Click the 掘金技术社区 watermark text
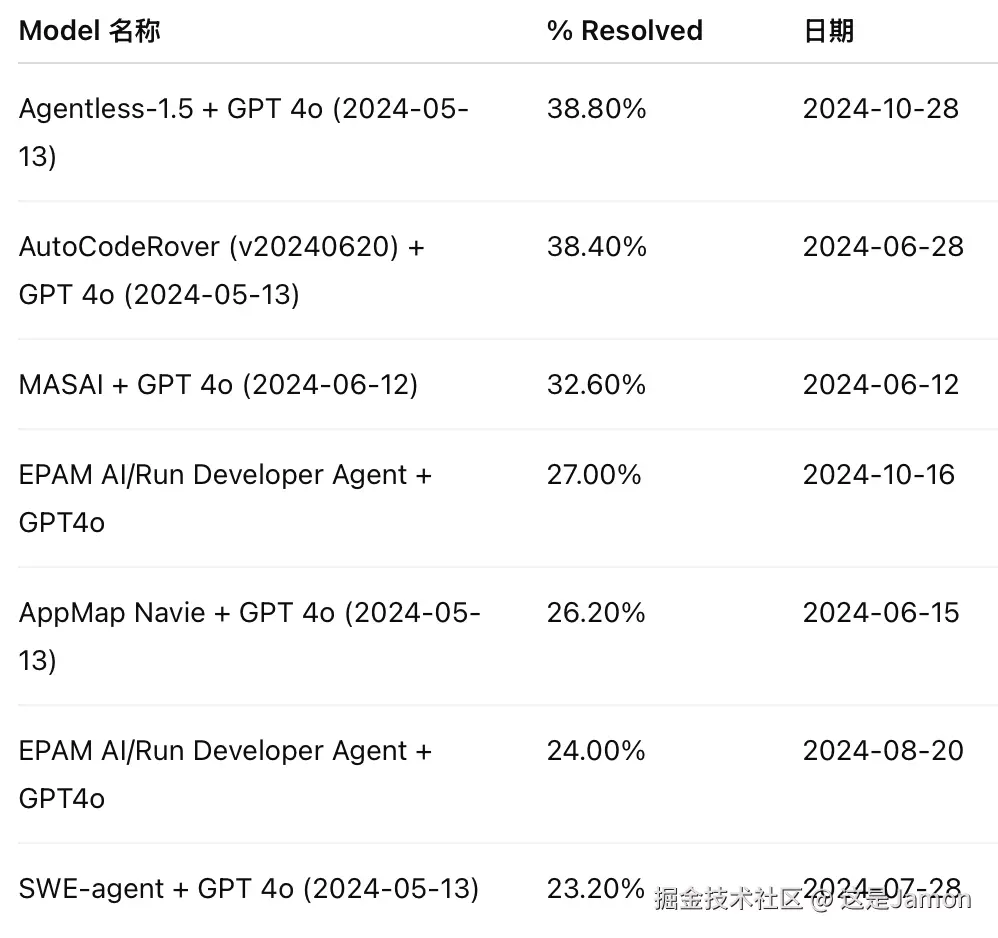Screen dimensions: 998x938 pyautogui.click(x=729, y=899)
